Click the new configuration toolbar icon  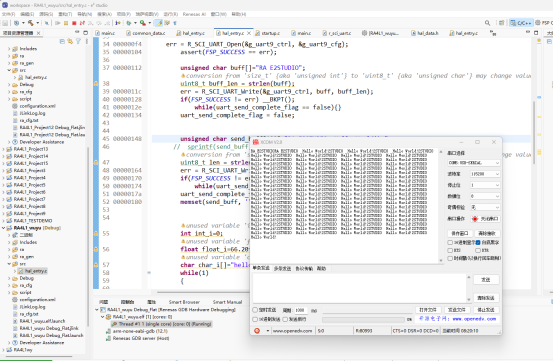pos(16,23)
